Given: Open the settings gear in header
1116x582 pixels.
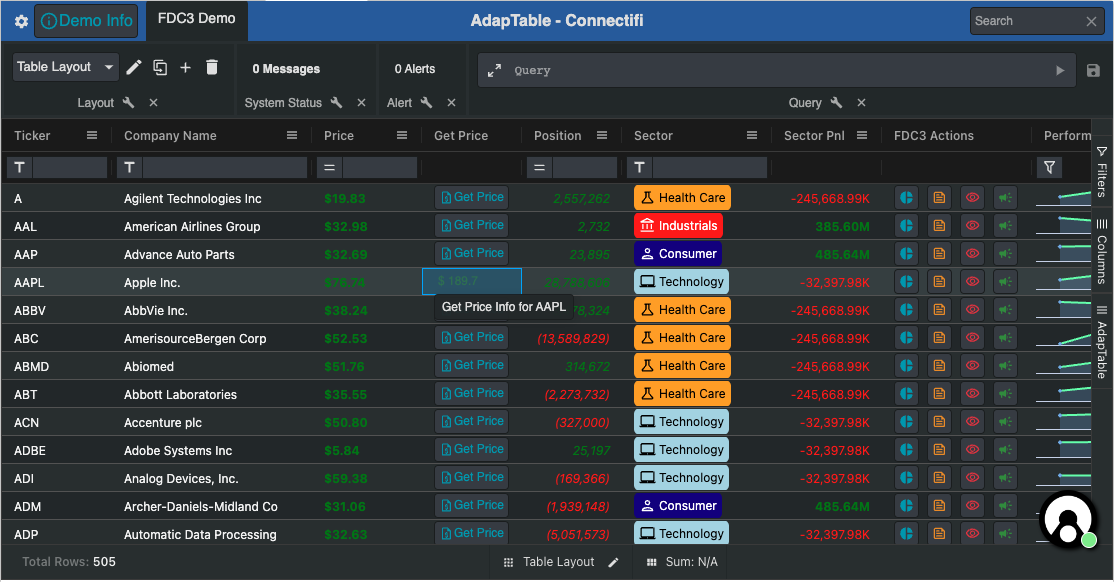Looking at the screenshot, I should click(21, 21).
